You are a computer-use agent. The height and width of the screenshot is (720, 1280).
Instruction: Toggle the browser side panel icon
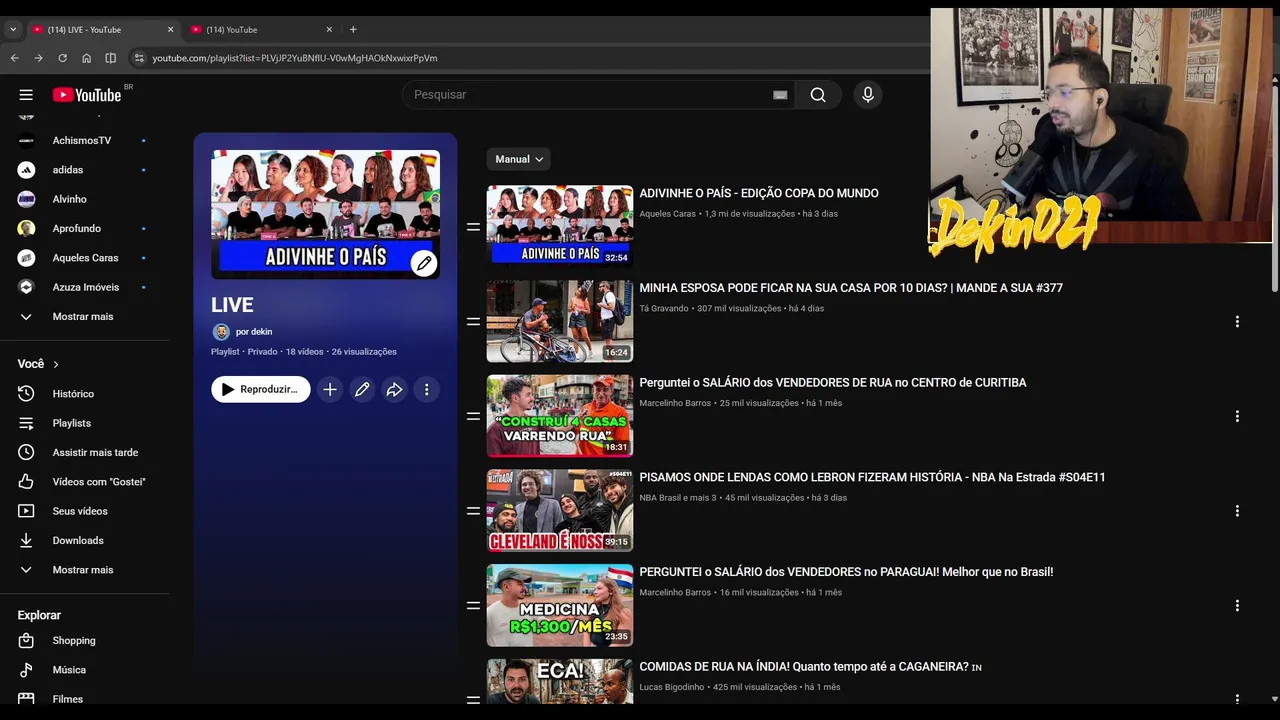tap(111, 58)
